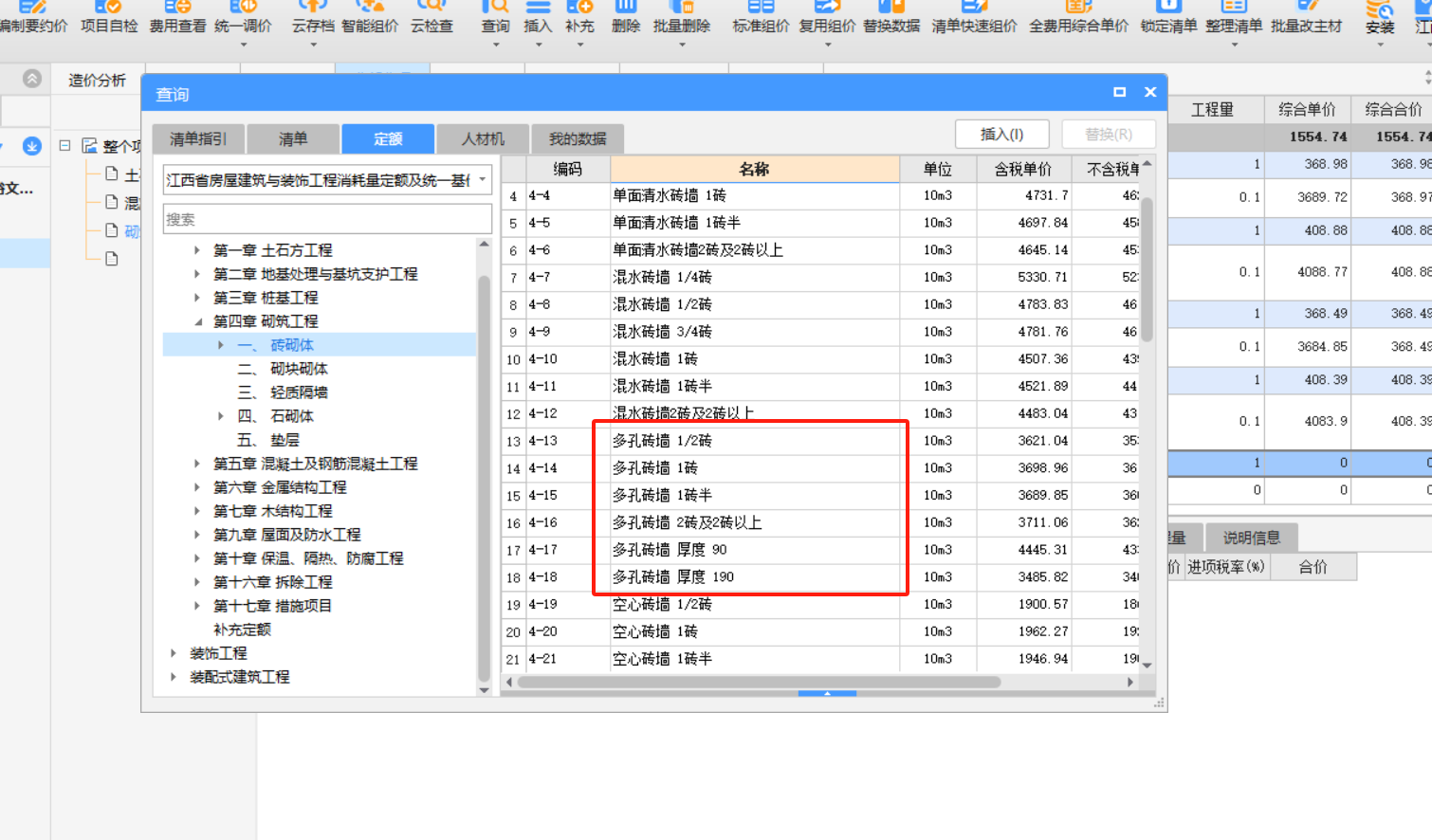Click the quota table's vertical scrollbar
The height and width of the screenshot is (840, 1432).
coord(1147,269)
